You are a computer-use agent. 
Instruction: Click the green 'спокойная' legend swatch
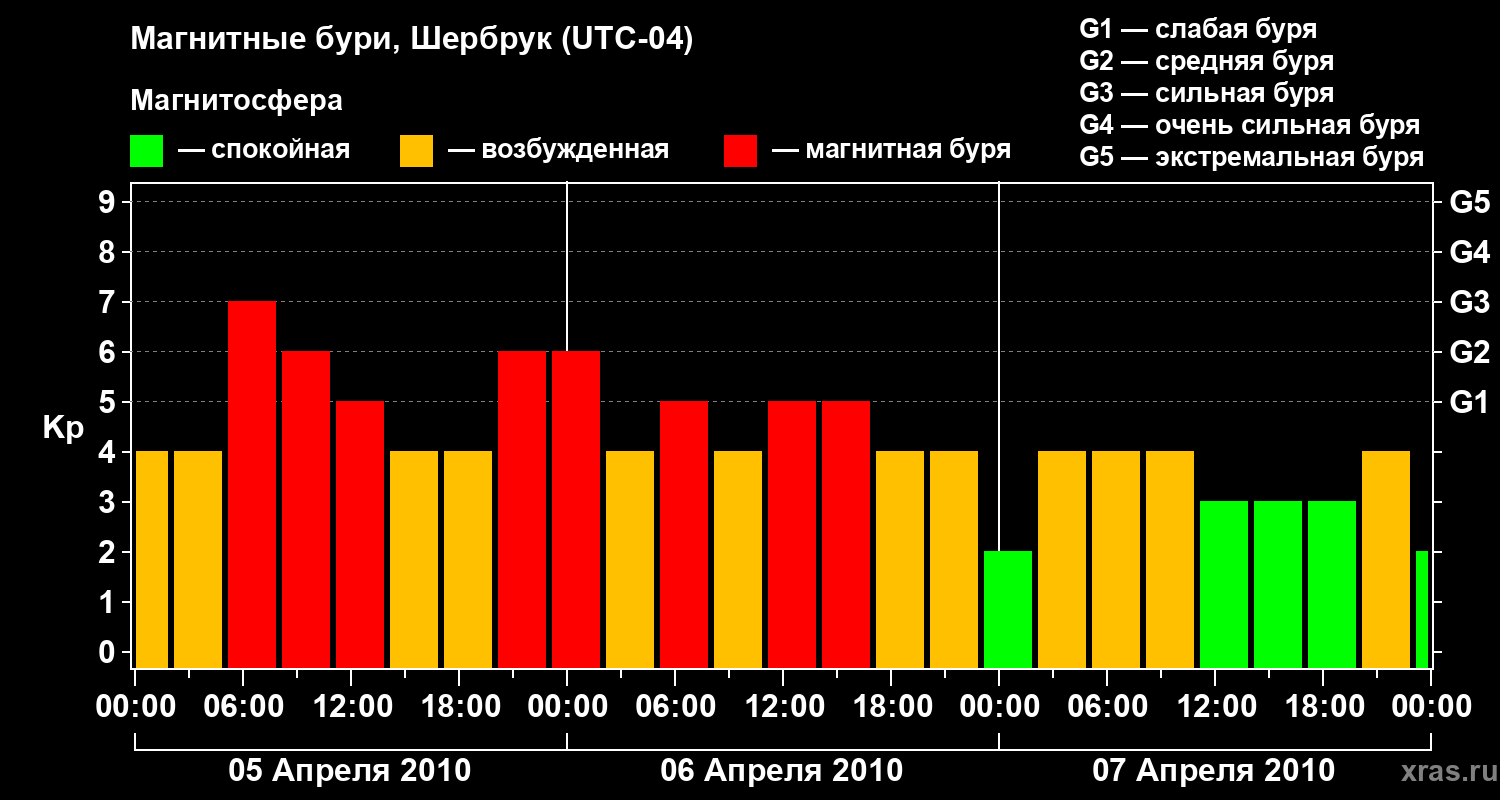click(146, 151)
